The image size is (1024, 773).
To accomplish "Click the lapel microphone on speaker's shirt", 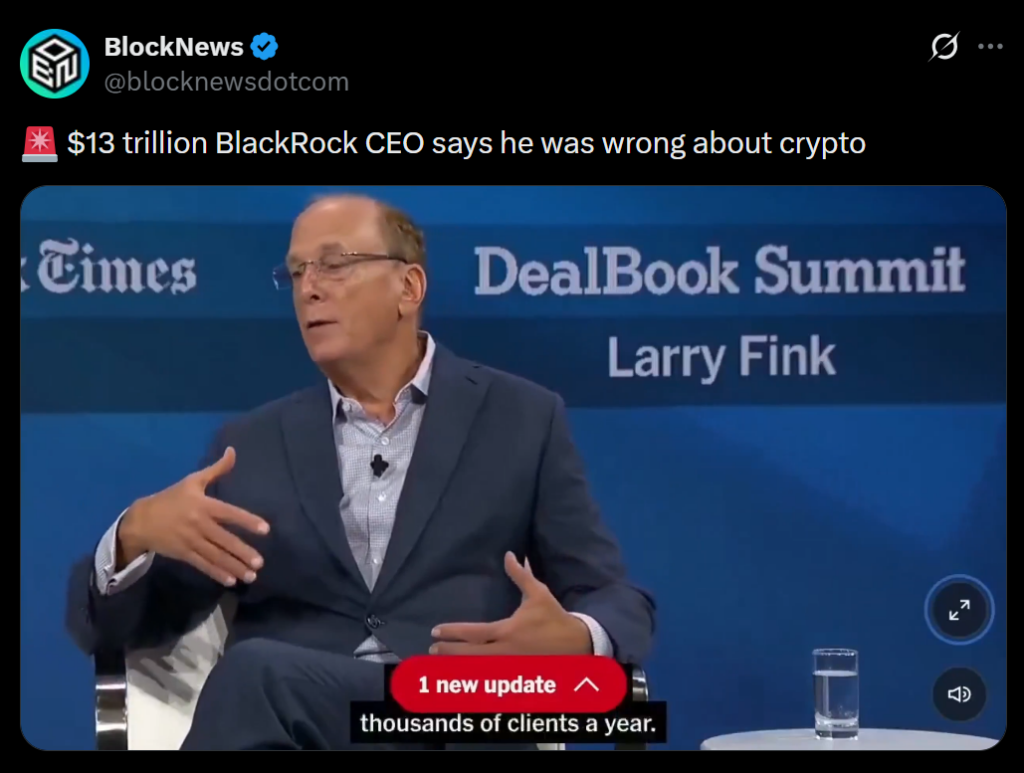I will (x=379, y=465).
